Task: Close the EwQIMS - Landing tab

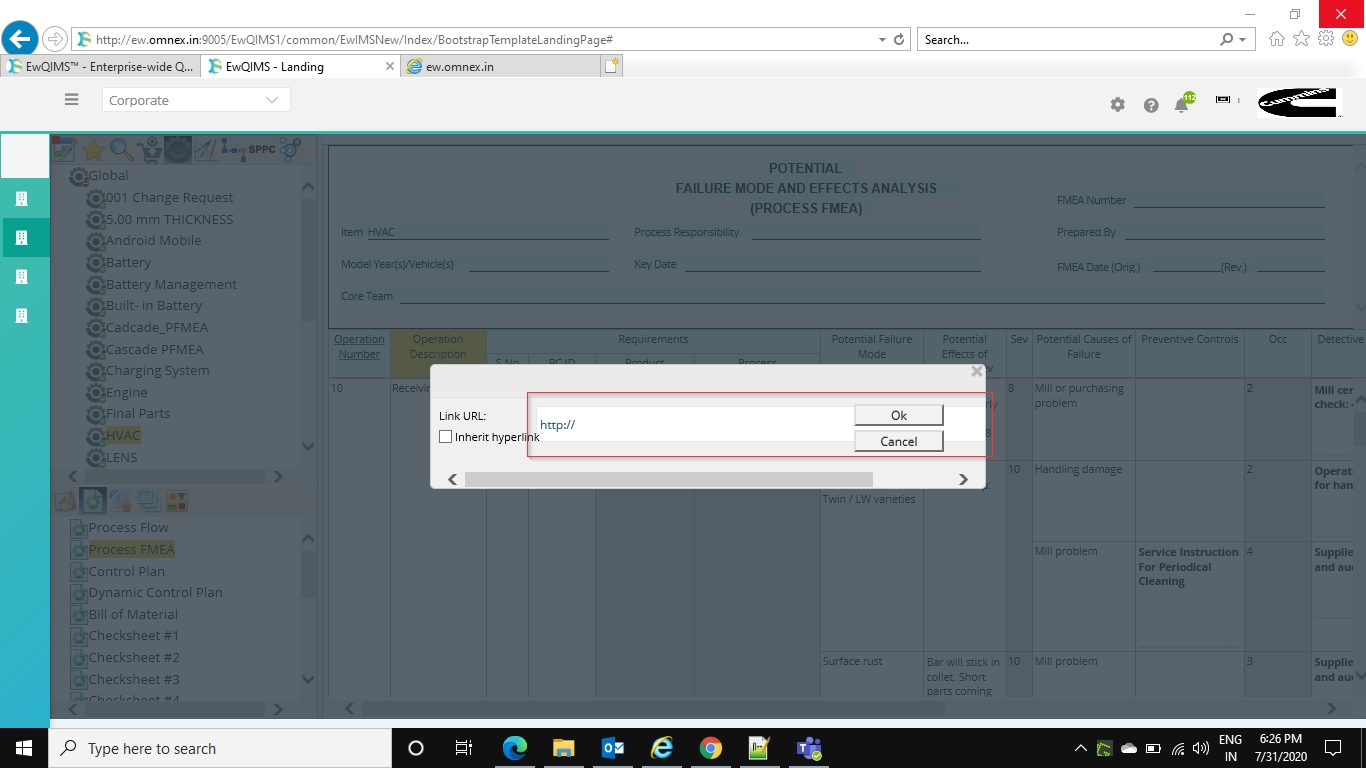Action: tap(390, 66)
